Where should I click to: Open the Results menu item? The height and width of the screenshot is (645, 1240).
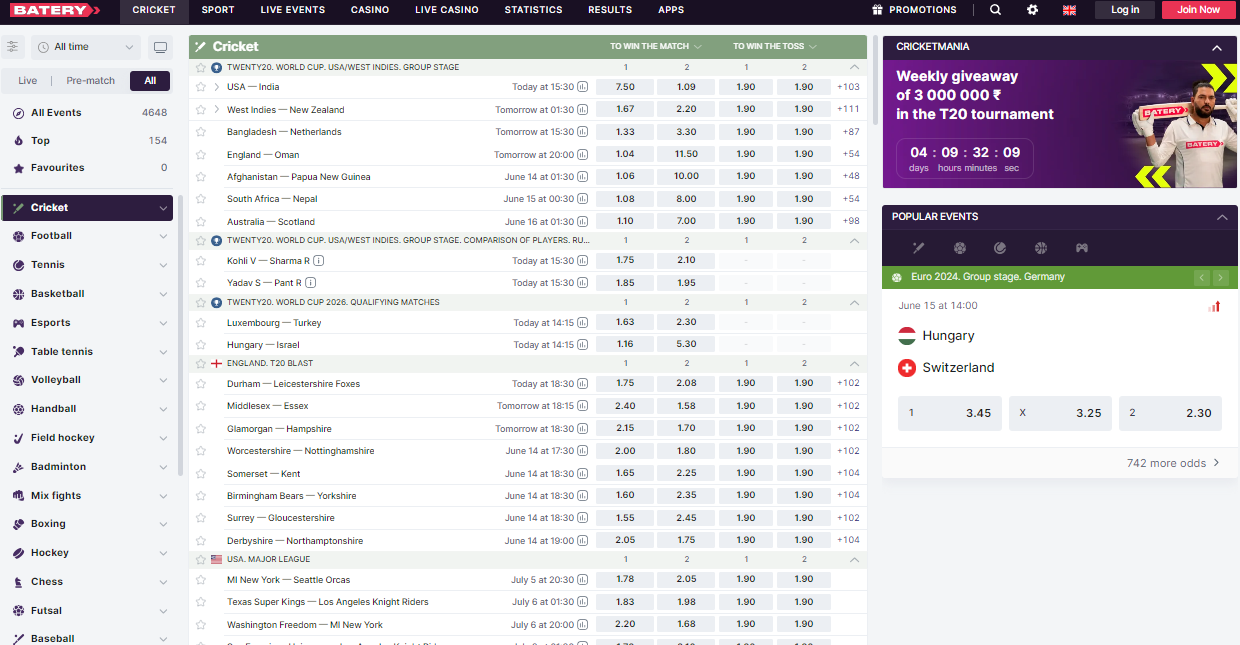610,10
